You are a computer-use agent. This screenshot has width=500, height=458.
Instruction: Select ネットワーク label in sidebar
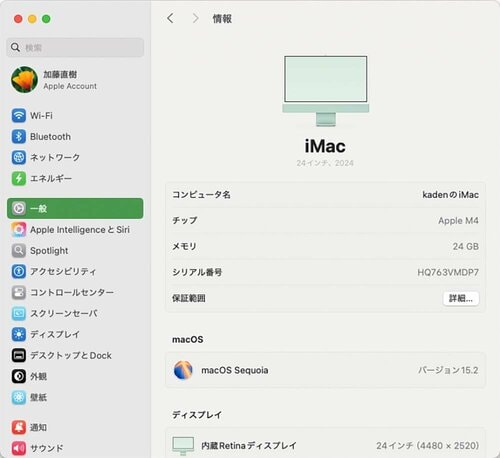pos(55,157)
